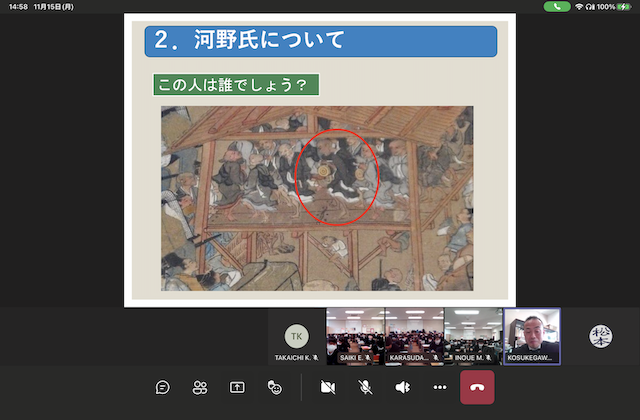The width and height of the screenshot is (640, 420).
Task: Turn the camera on
Action: pyautogui.click(x=327, y=387)
